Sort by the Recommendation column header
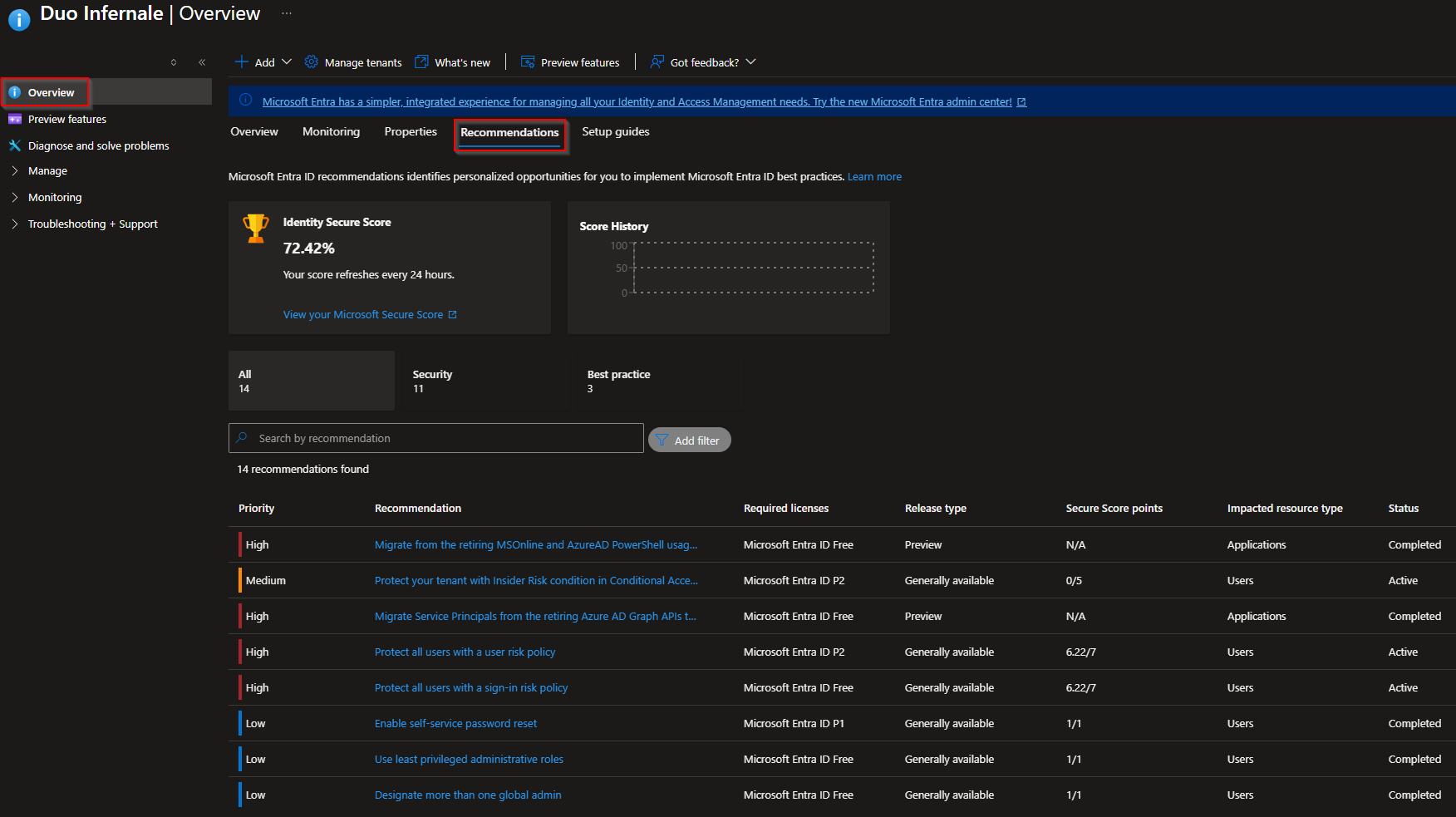1456x817 pixels. coord(418,508)
